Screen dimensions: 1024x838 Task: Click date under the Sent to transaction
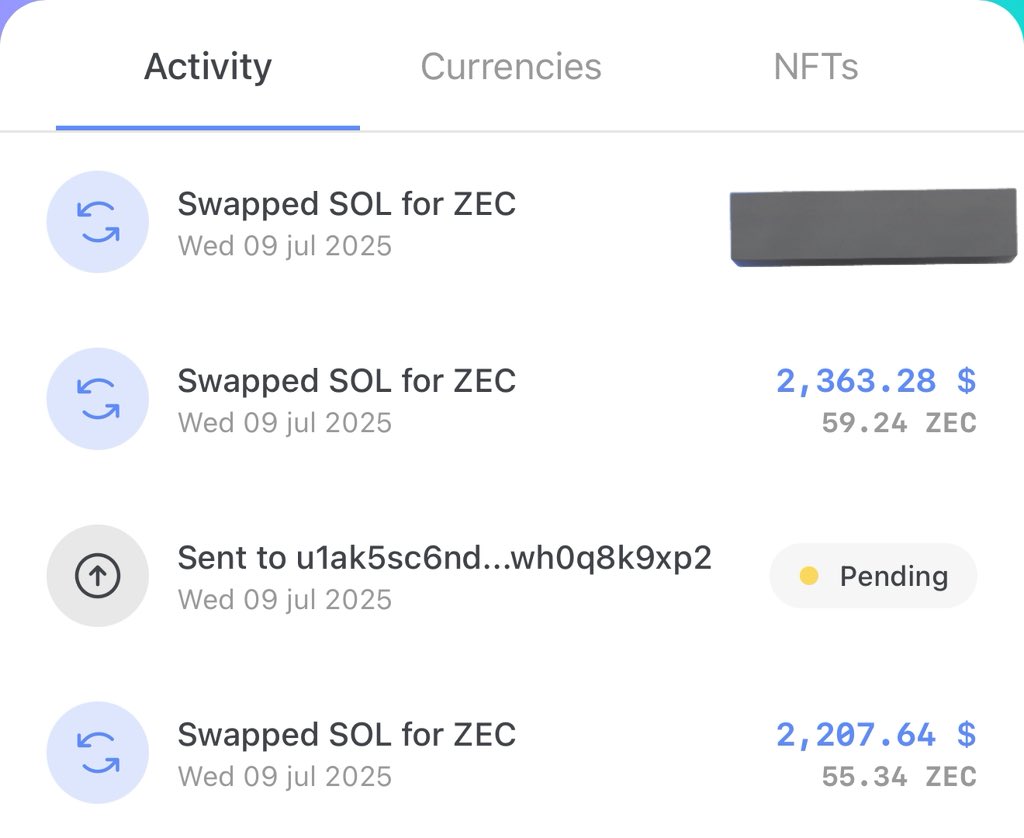click(x=285, y=600)
